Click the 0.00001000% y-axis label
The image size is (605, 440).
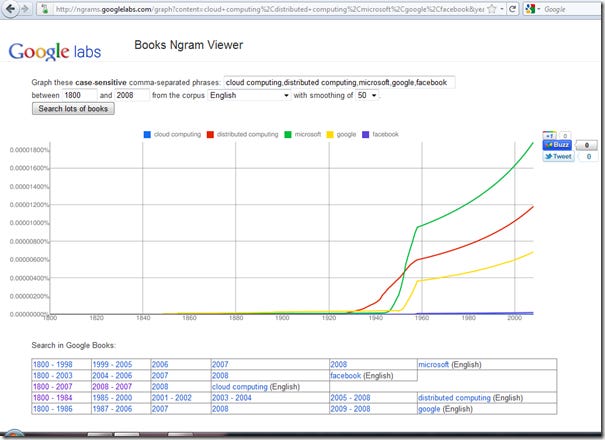click(x=29, y=223)
